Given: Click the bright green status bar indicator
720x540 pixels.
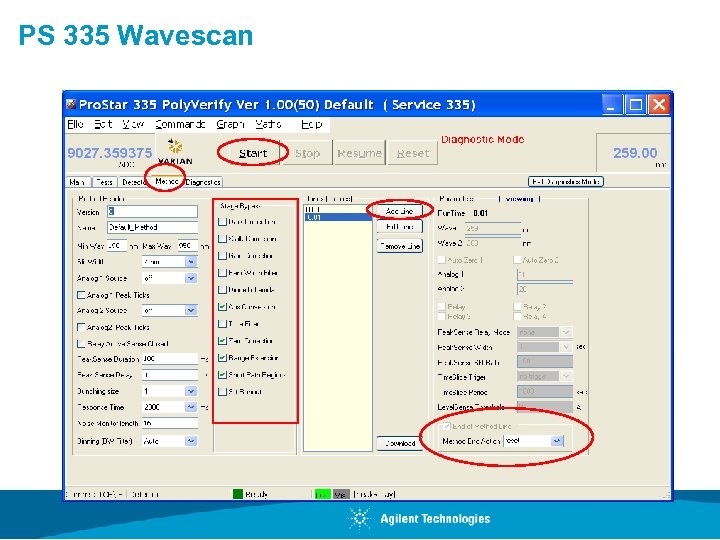Looking at the screenshot, I should click(323, 495).
